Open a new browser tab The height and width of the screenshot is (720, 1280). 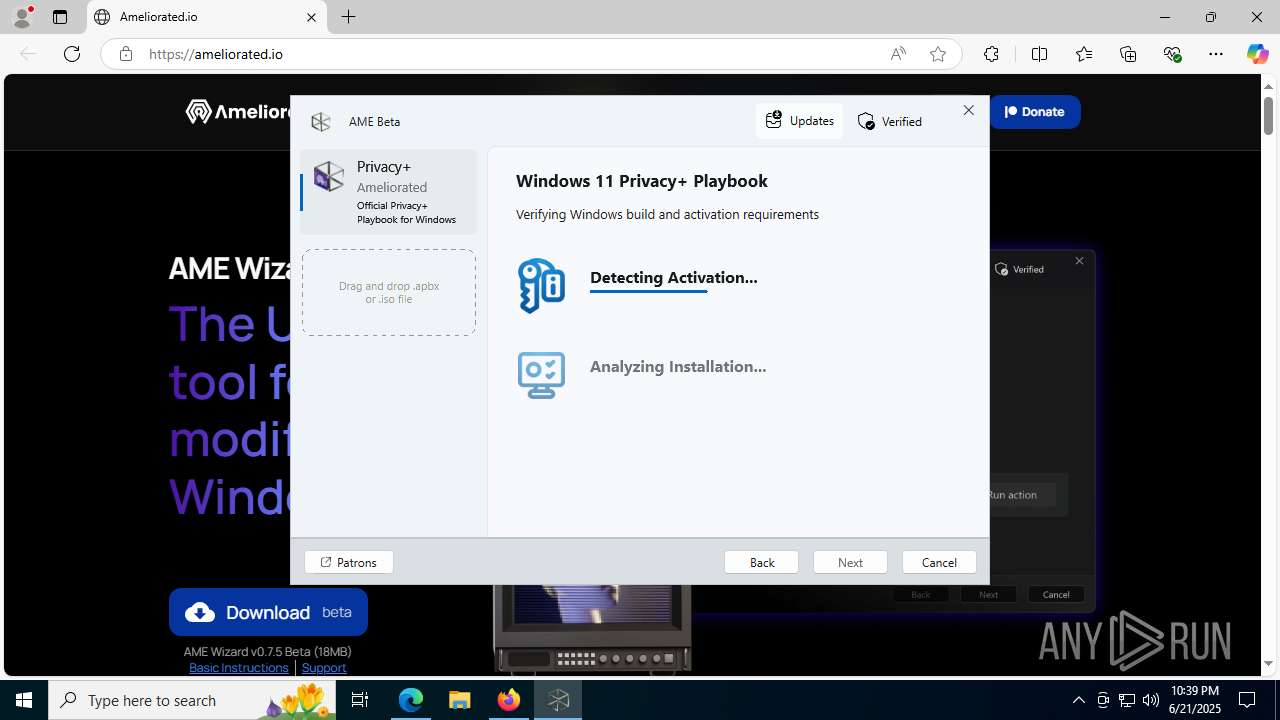pyautogui.click(x=348, y=17)
